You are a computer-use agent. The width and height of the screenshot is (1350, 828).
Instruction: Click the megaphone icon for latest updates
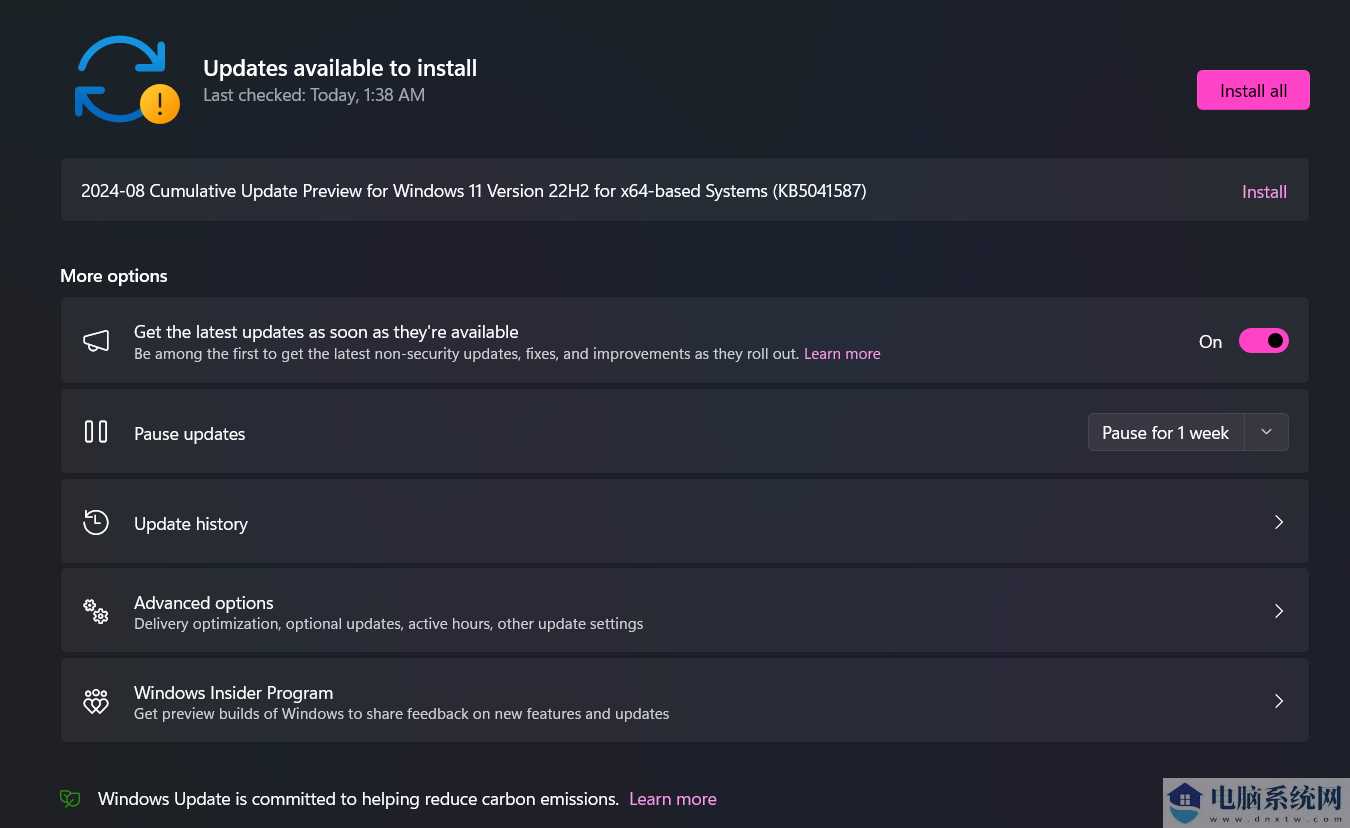96,341
